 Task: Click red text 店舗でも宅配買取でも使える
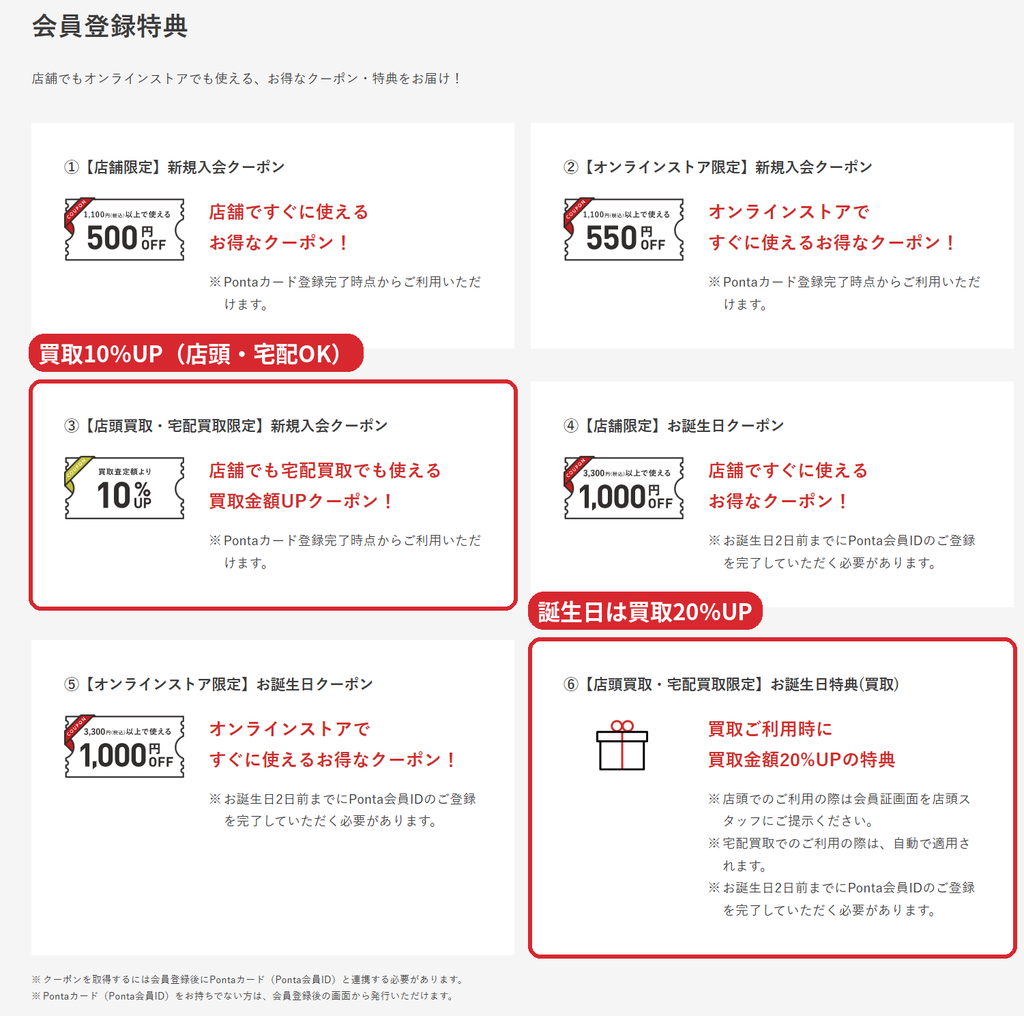325,470
